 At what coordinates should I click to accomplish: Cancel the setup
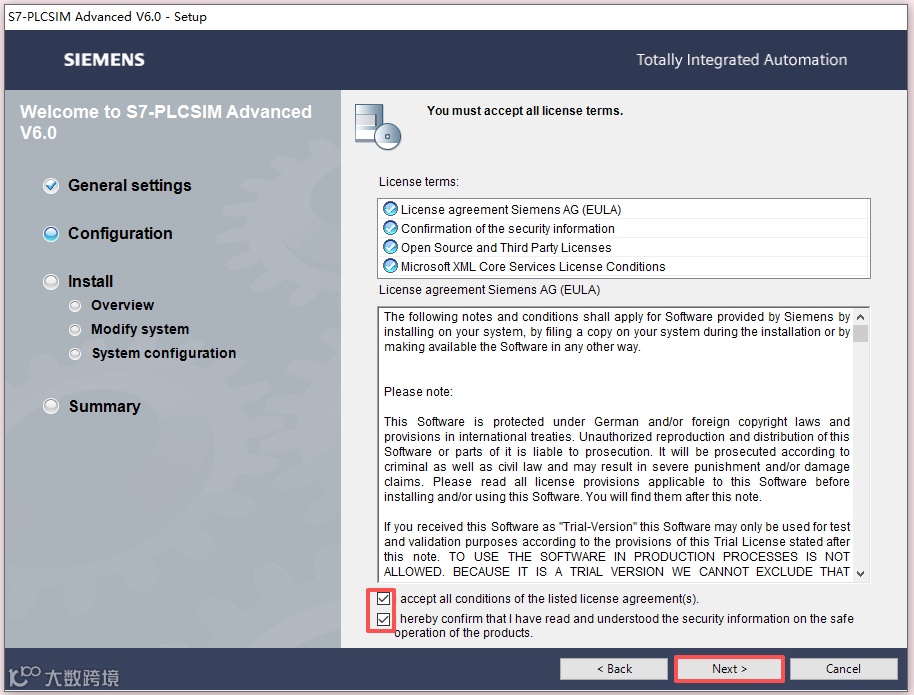point(843,669)
